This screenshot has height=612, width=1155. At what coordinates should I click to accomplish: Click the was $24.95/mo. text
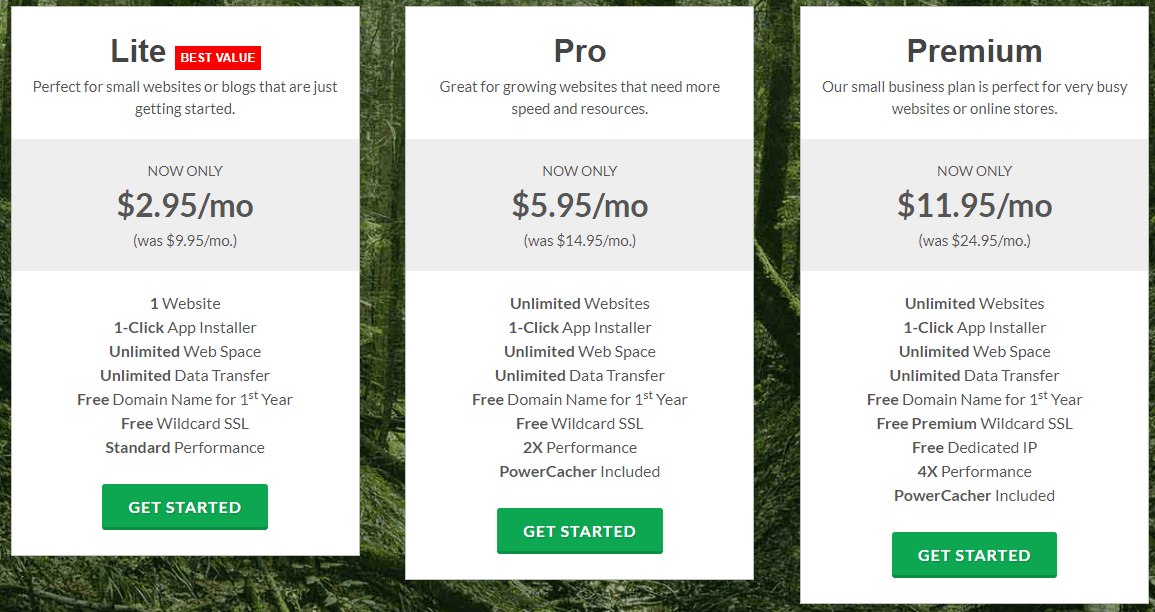(x=974, y=241)
